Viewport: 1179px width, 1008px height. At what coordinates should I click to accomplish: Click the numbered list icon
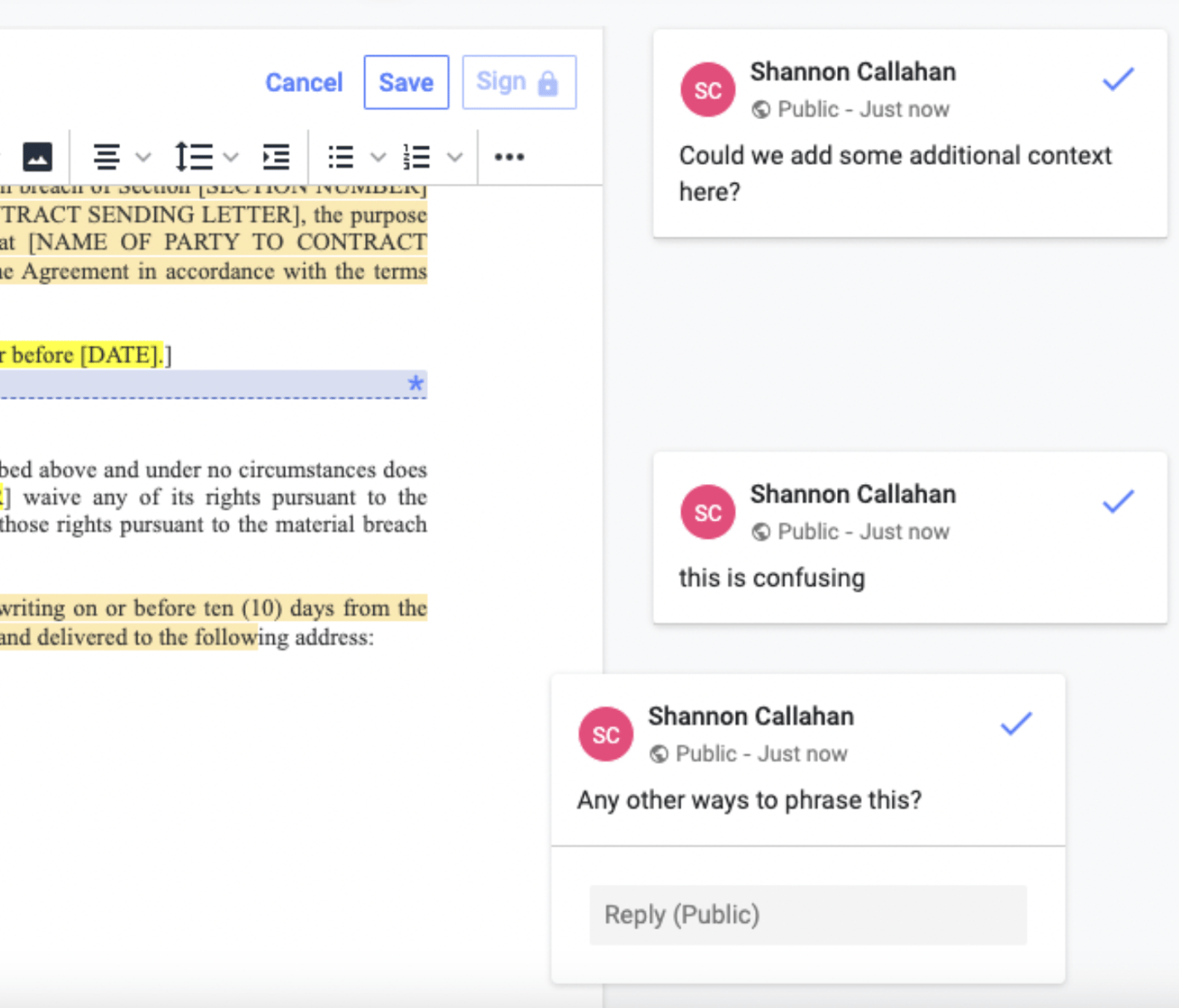click(418, 157)
